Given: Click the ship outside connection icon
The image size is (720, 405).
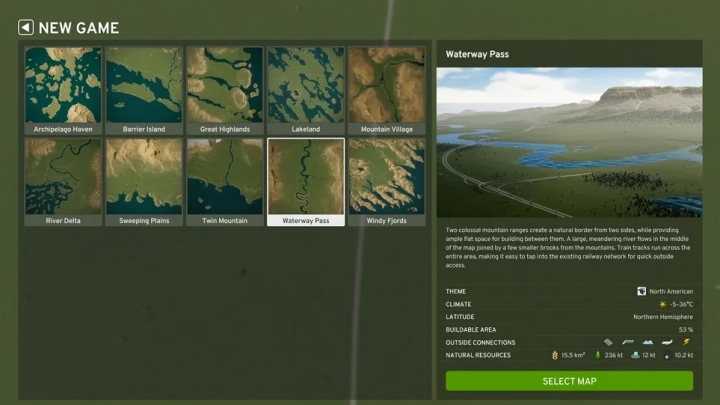Looking at the screenshot, I should point(647,342).
